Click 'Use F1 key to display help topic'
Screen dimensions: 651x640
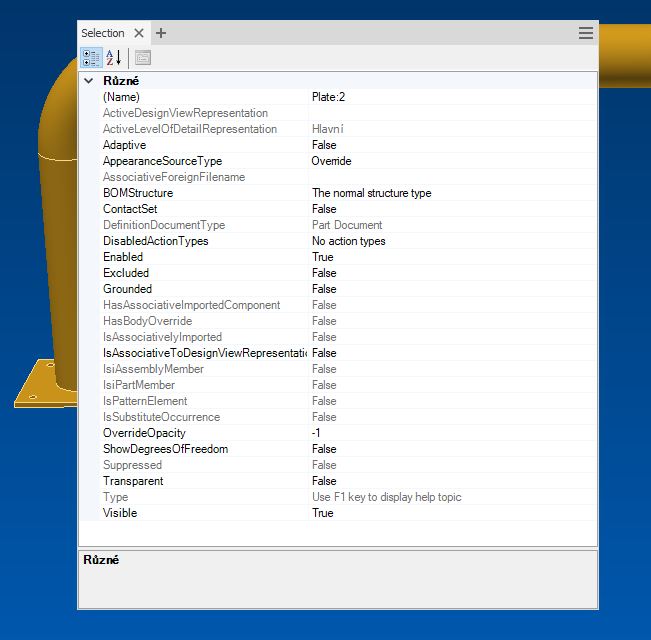click(387, 497)
